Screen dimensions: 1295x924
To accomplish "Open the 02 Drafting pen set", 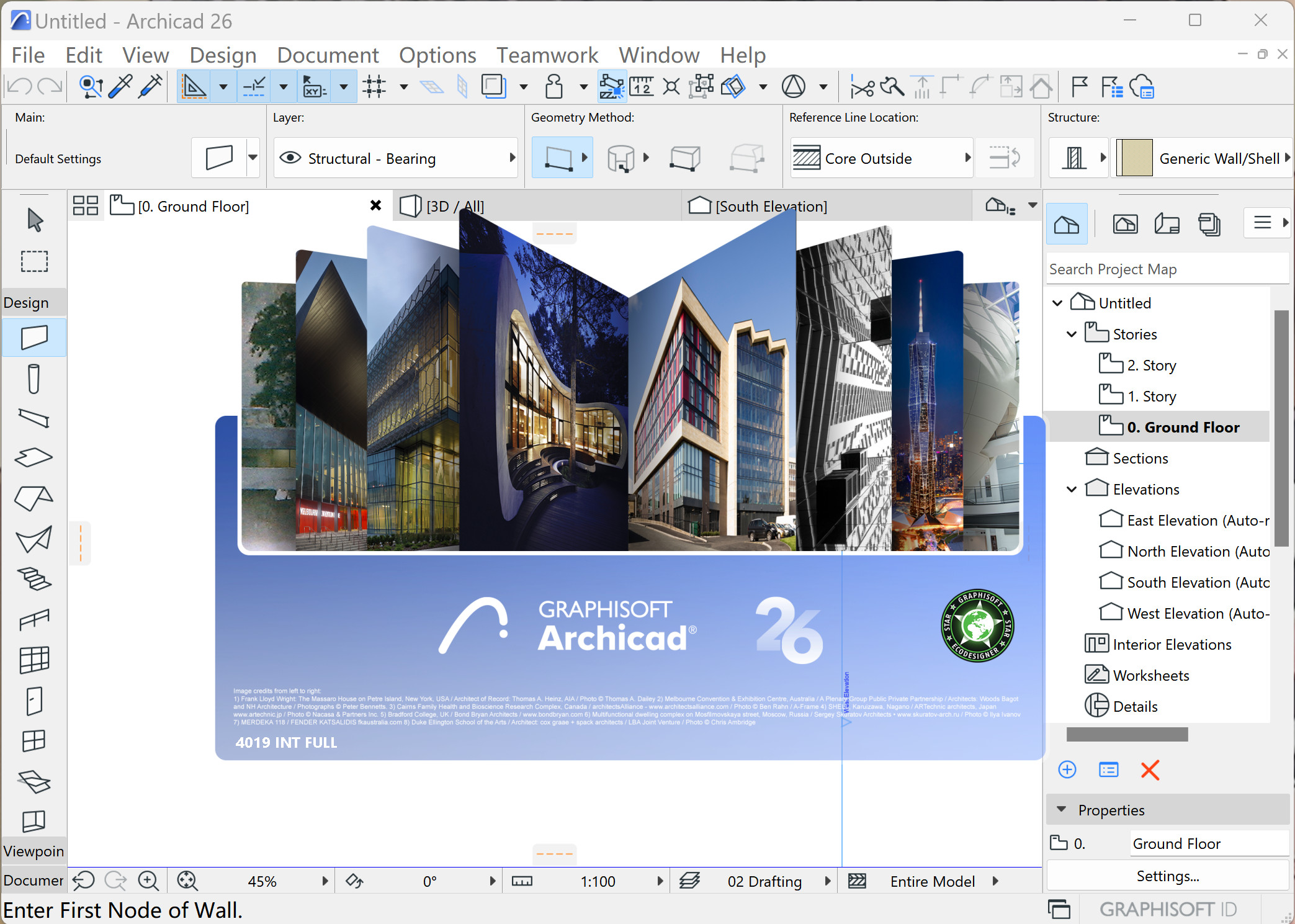I will coord(764,881).
